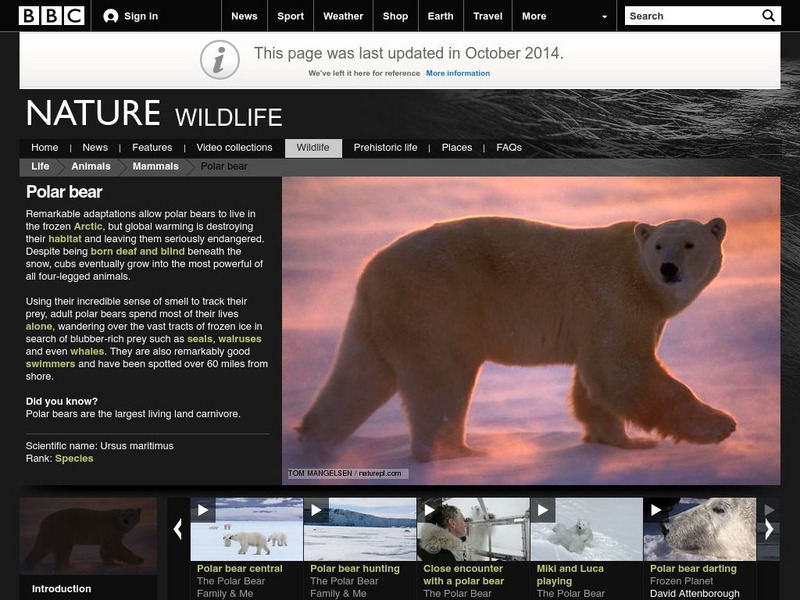
Task: Advance the video carousel with the right arrow
Action: pyautogui.click(x=769, y=529)
